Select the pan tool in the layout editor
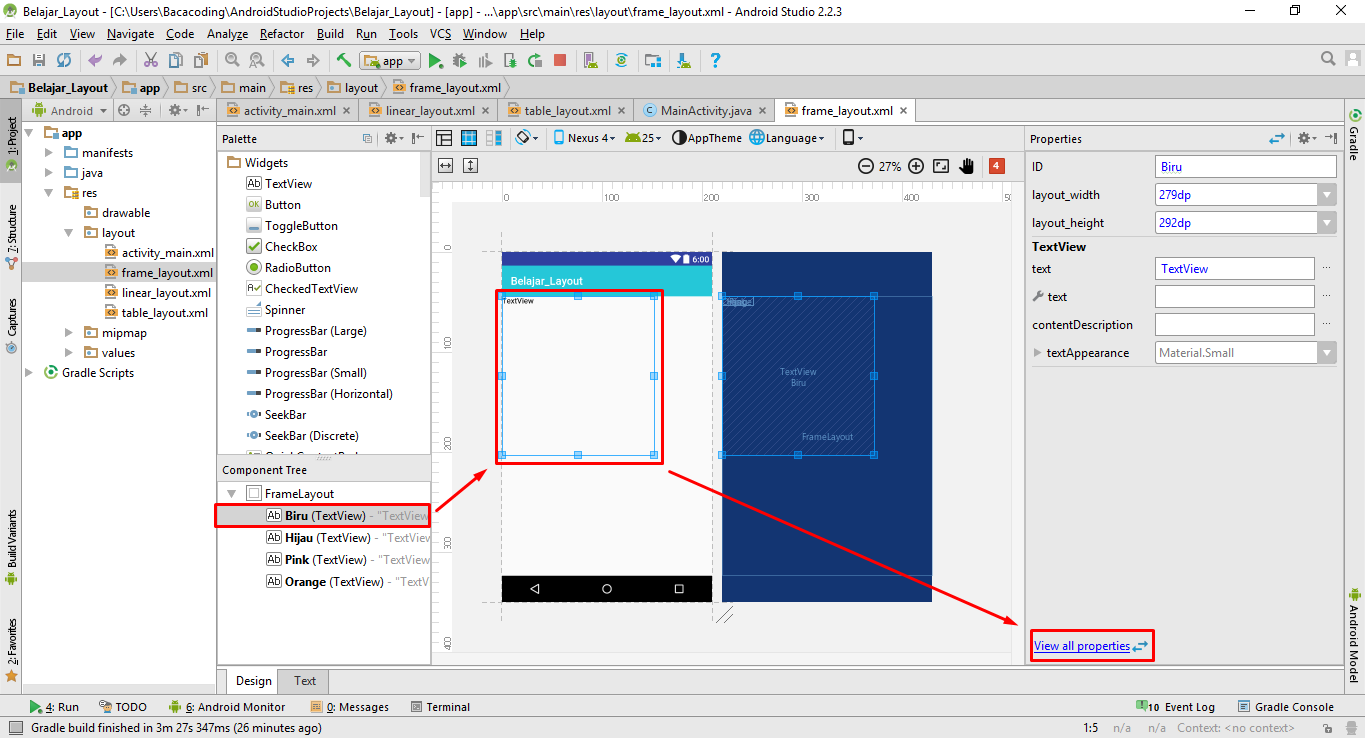 tap(966, 165)
